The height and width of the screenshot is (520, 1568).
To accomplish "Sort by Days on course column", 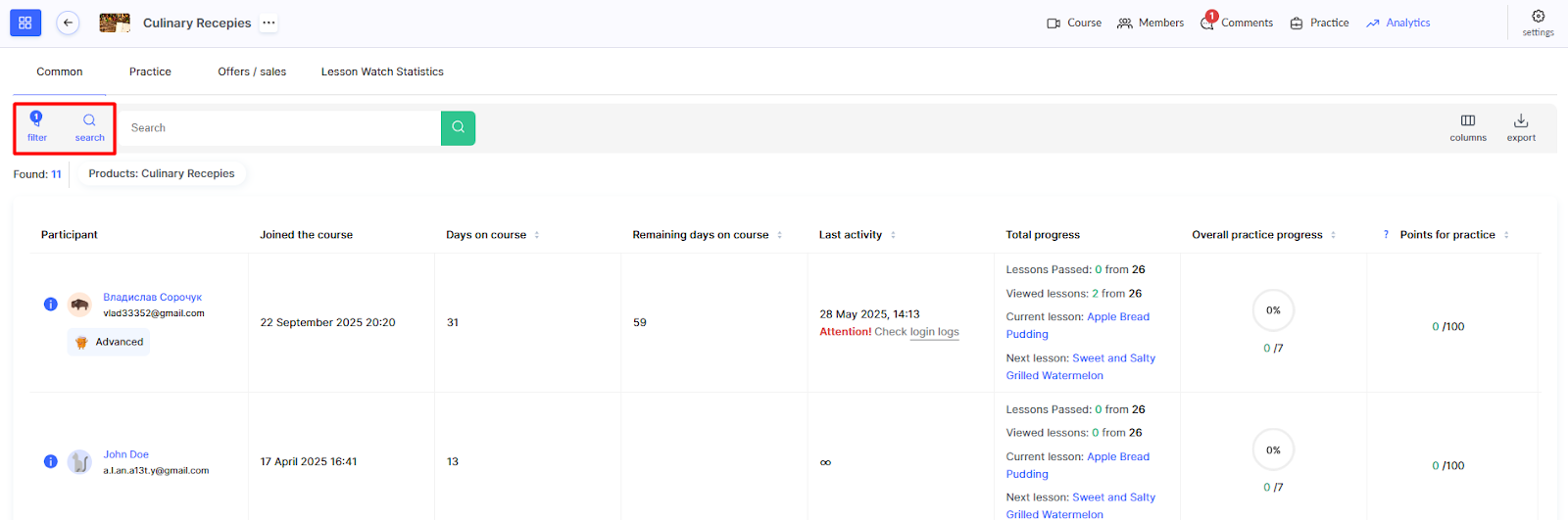I will pos(536,235).
